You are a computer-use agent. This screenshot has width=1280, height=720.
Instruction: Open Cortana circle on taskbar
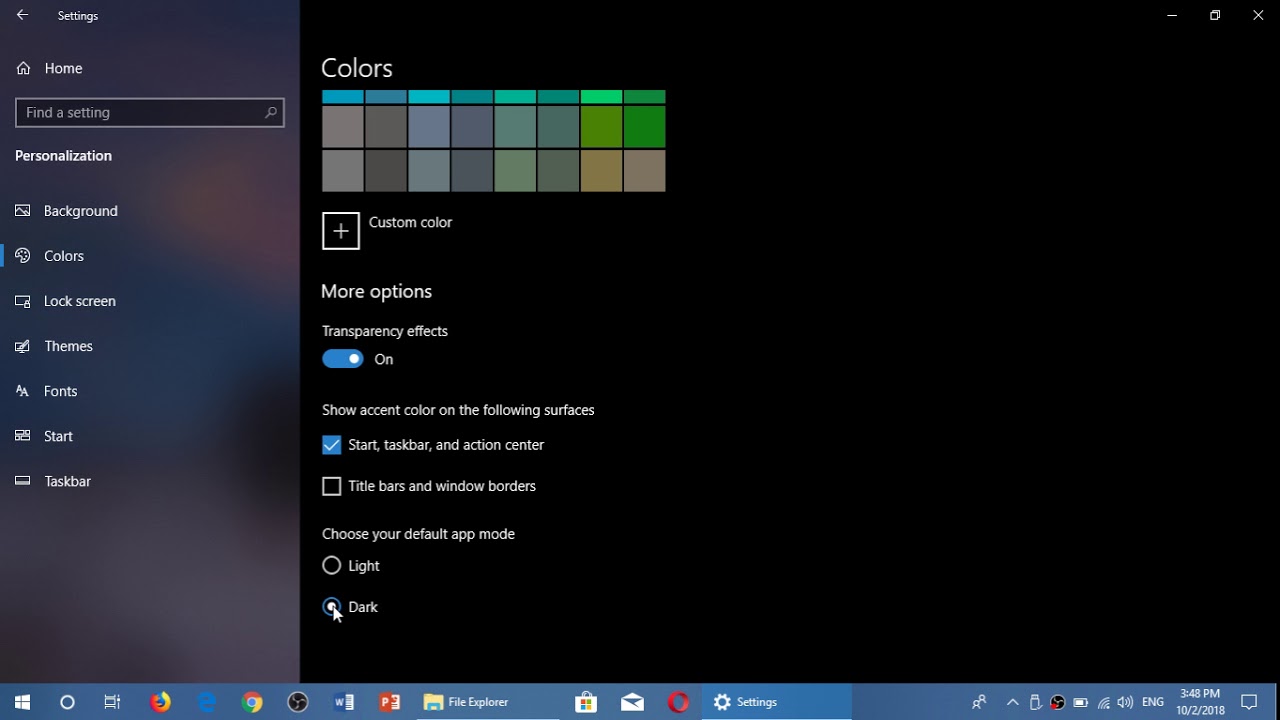coord(67,702)
